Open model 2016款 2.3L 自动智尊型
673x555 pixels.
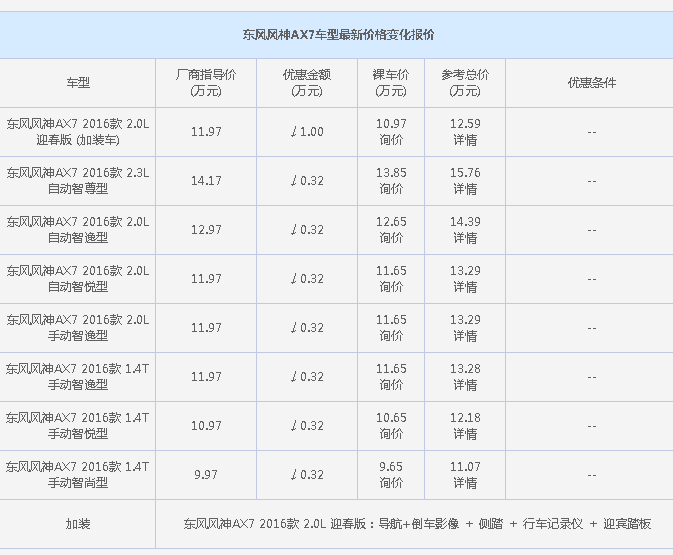(77, 181)
